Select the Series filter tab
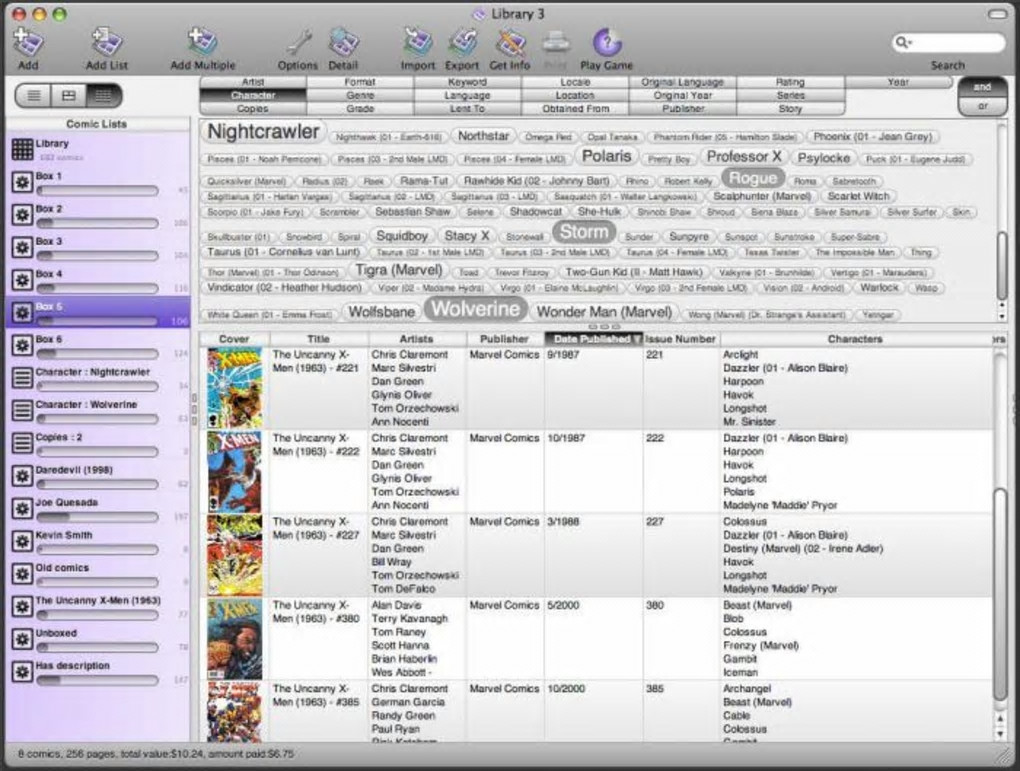Image resolution: width=1020 pixels, height=771 pixels. (x=790, y=96)
